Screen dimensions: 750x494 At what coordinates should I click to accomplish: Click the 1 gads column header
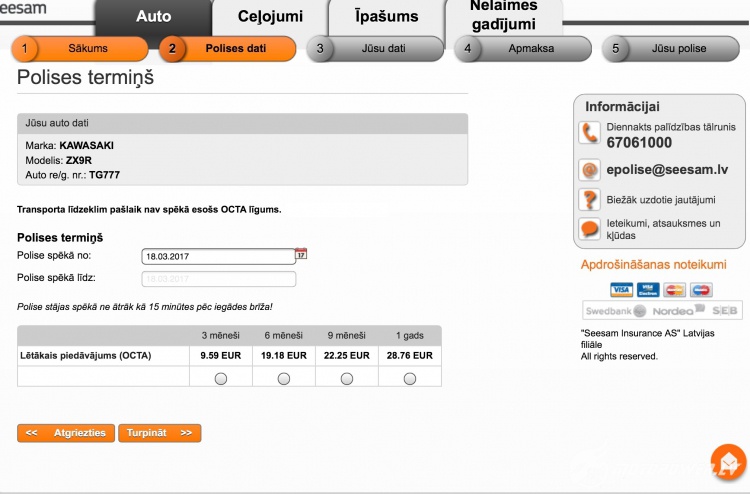[x=409, y=336]
